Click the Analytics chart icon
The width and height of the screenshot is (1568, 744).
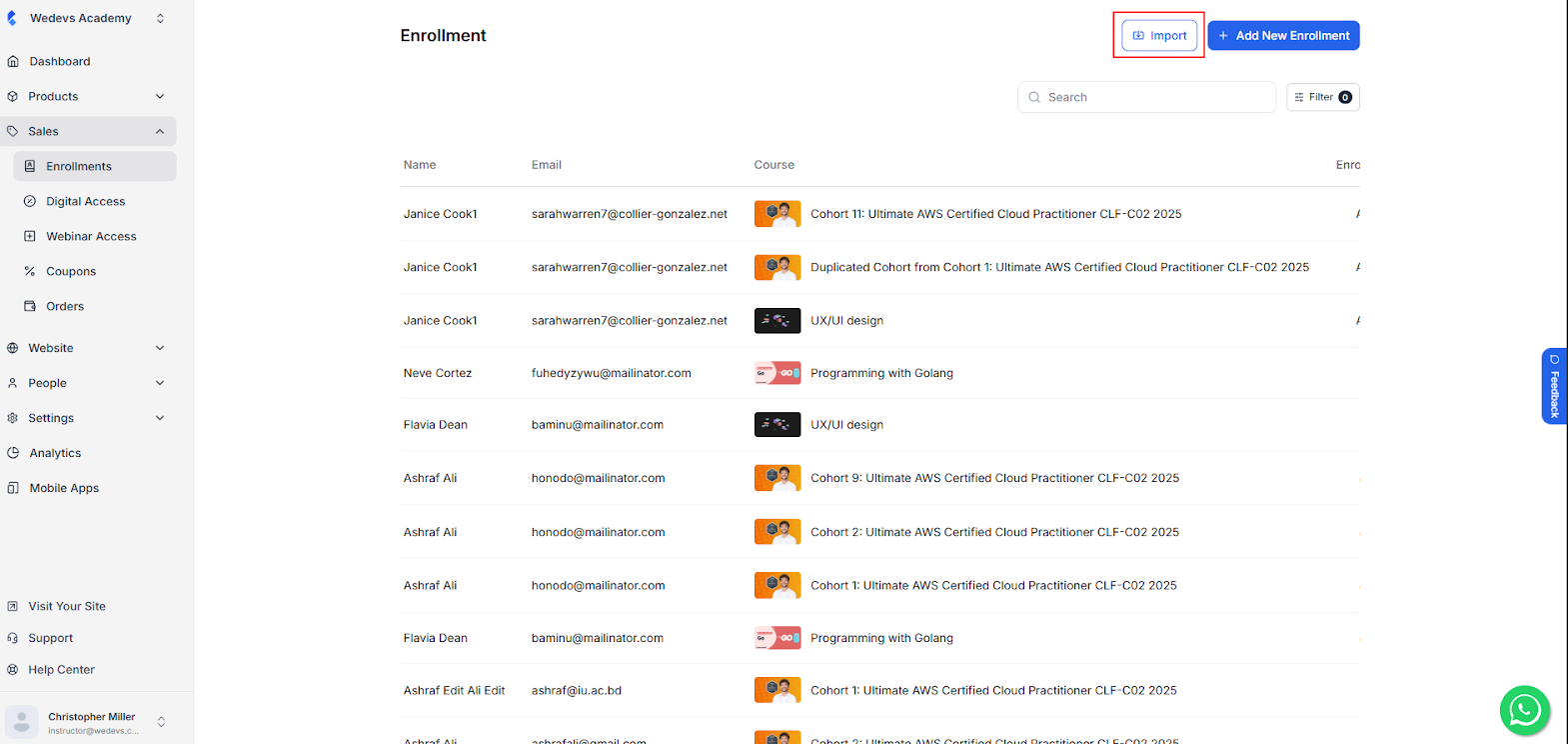click(13, 453)
